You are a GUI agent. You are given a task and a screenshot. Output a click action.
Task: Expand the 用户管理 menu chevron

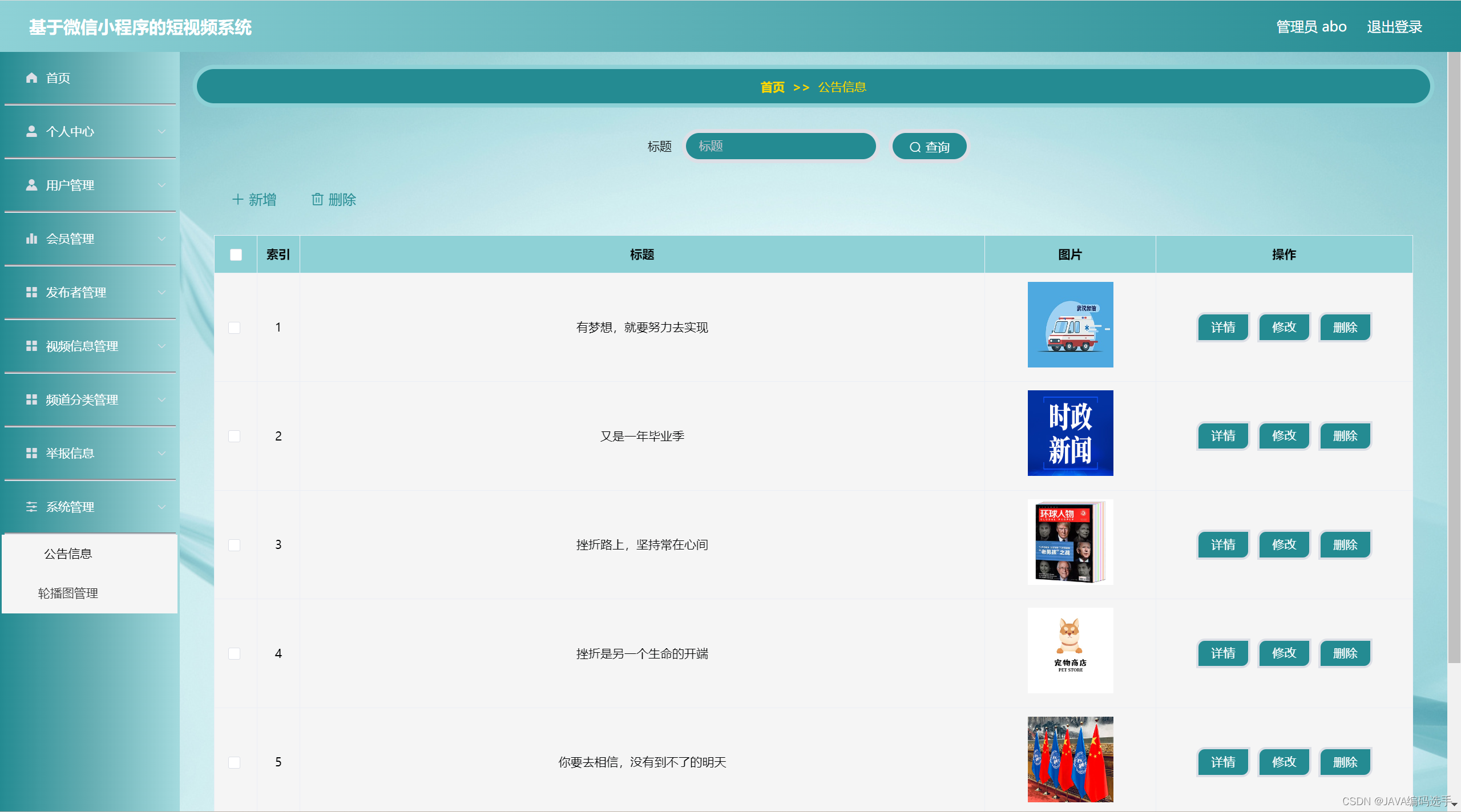tap(162, 185)
